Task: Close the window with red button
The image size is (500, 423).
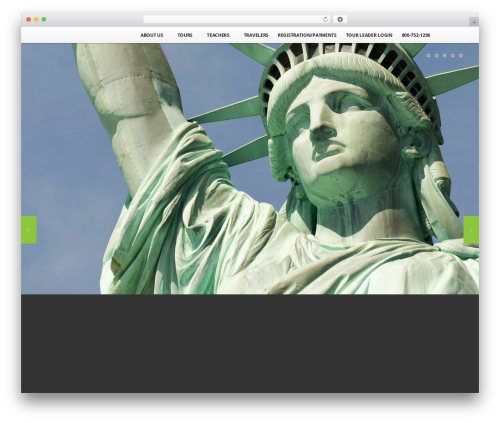Action: (x=29, y=19)
